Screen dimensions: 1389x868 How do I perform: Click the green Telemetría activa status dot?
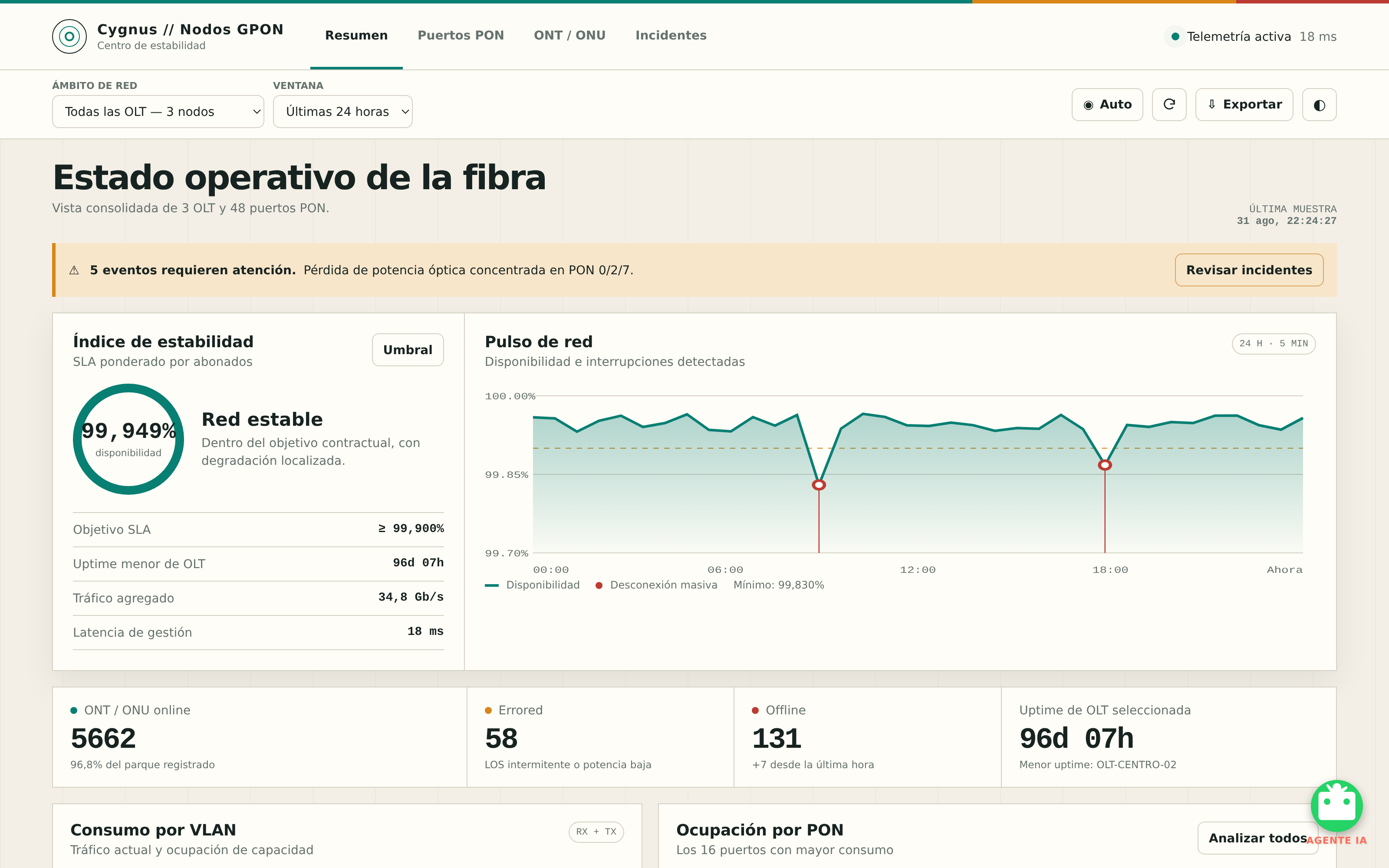pos(1175,37)
